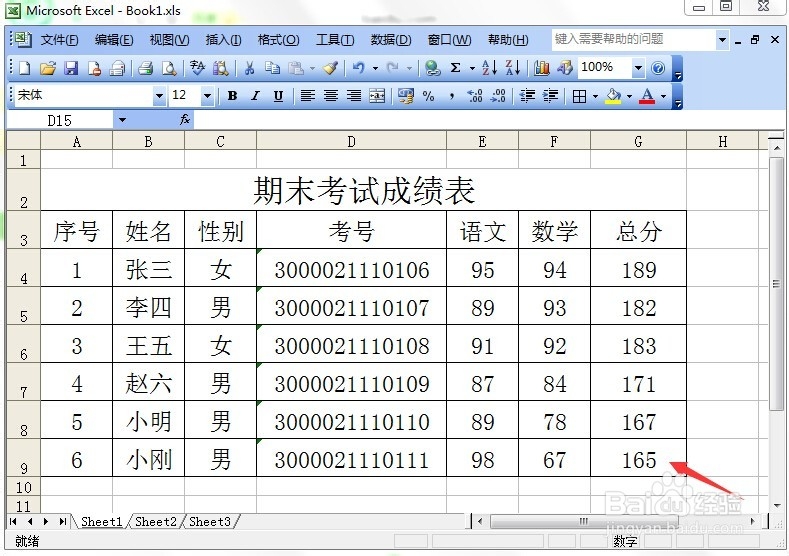Expand the help question box dropdown
Viewport: 789px width, 556px height.
[723, 39]
